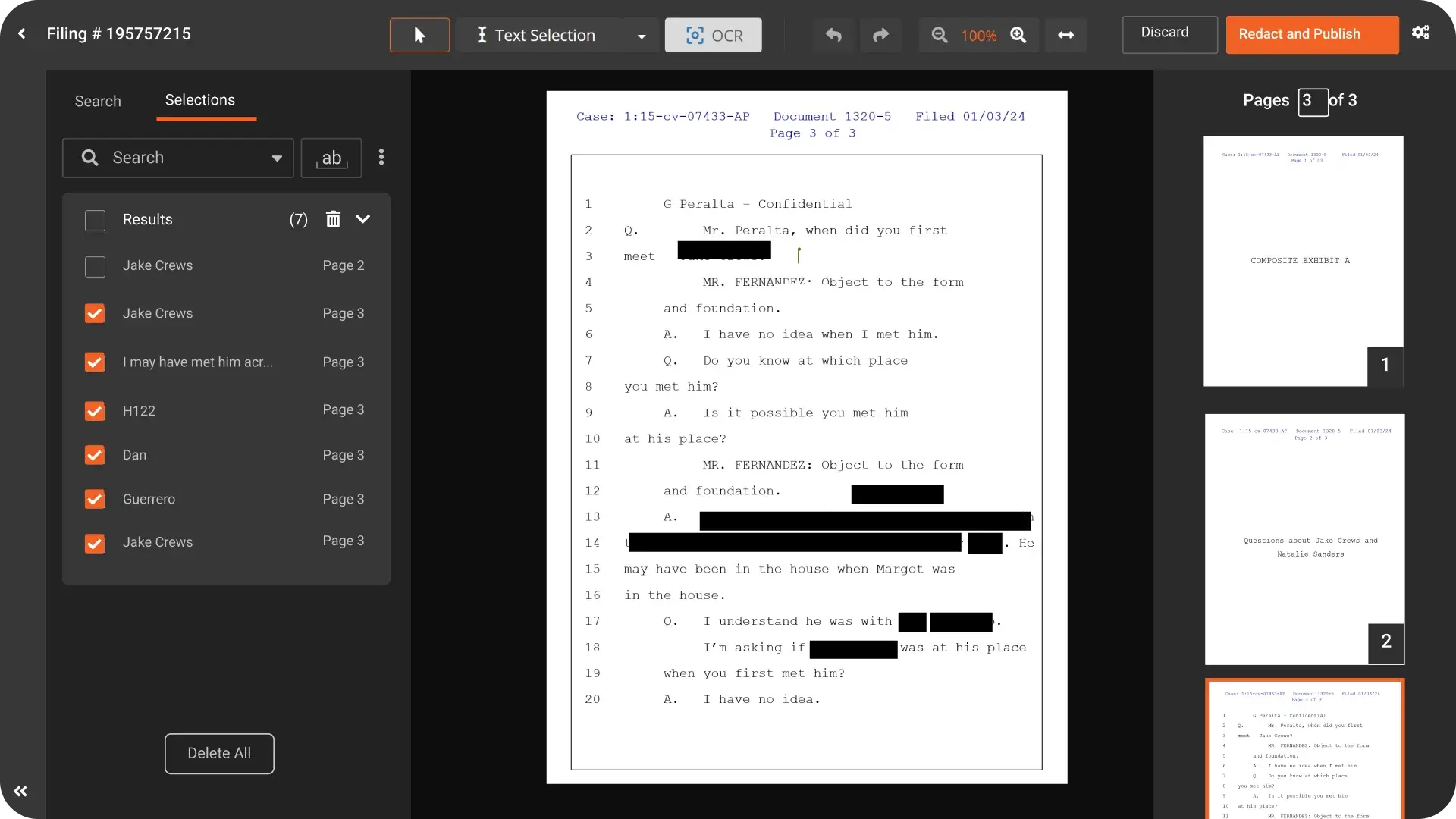The height and width of the screenshot is (819, 1456).
Task: Collapse the Results list chevron
Action: 363,219
